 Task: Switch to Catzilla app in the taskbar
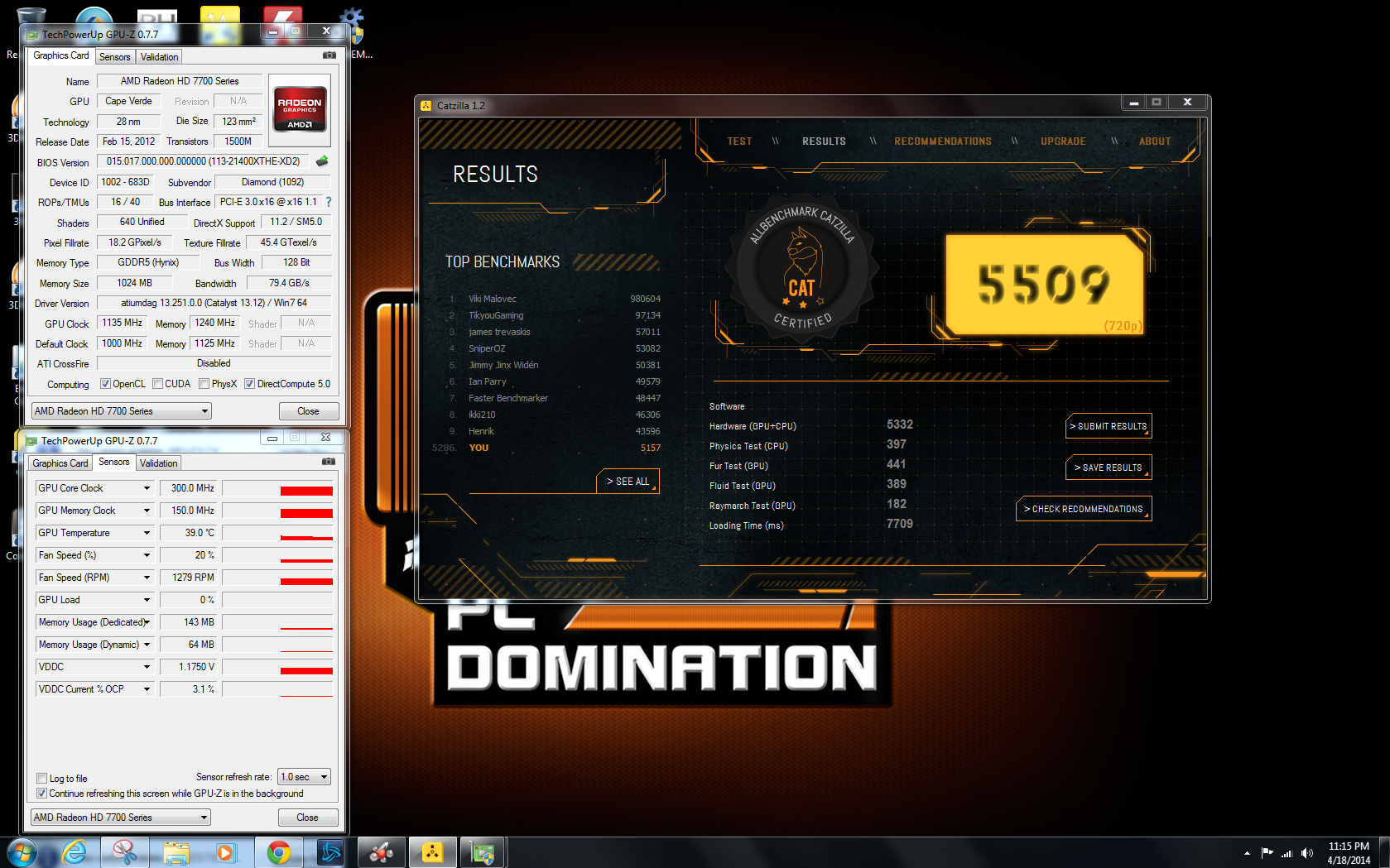pyautogui.click(x=432, y=852)
